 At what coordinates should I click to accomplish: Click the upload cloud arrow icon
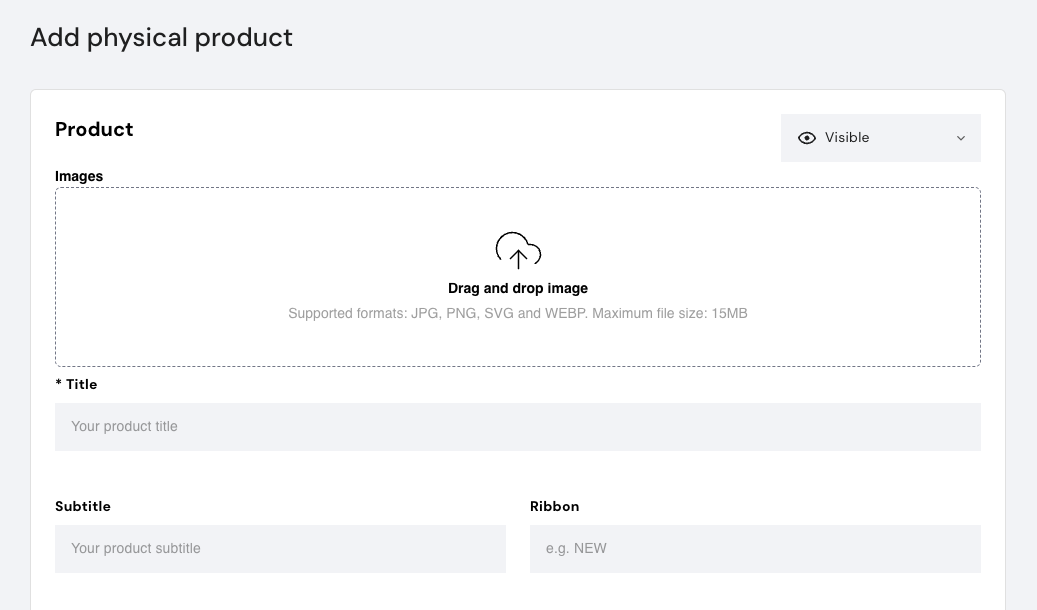(517, 250)
